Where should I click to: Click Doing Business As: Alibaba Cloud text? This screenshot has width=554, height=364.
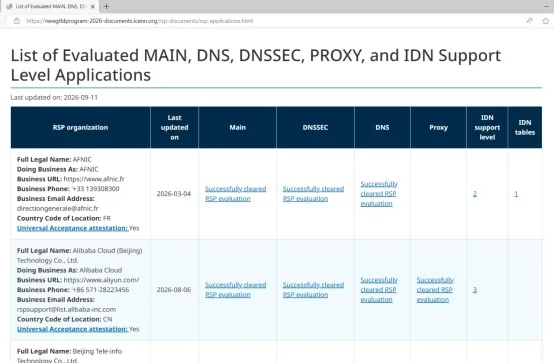70,270
